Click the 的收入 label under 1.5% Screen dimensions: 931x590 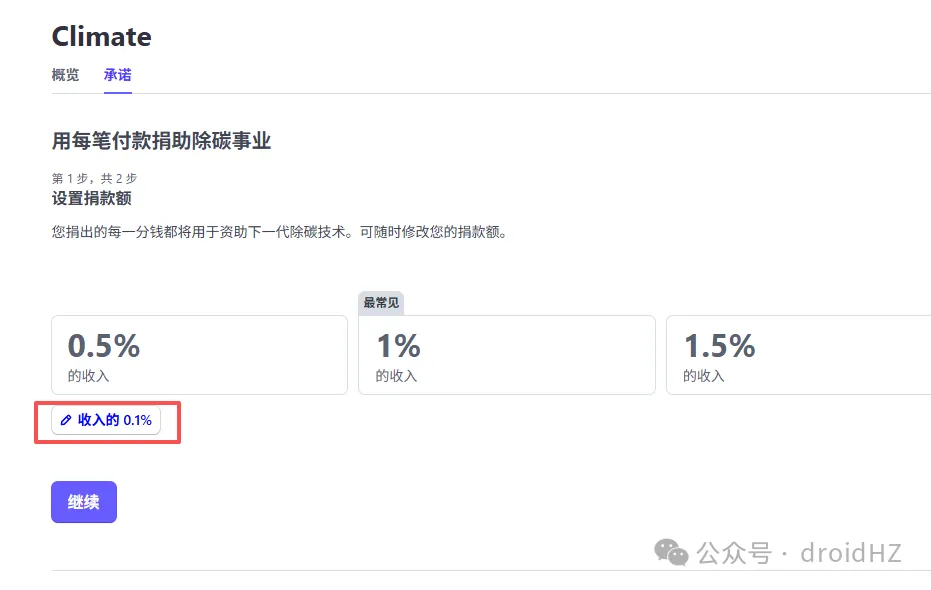703,377
